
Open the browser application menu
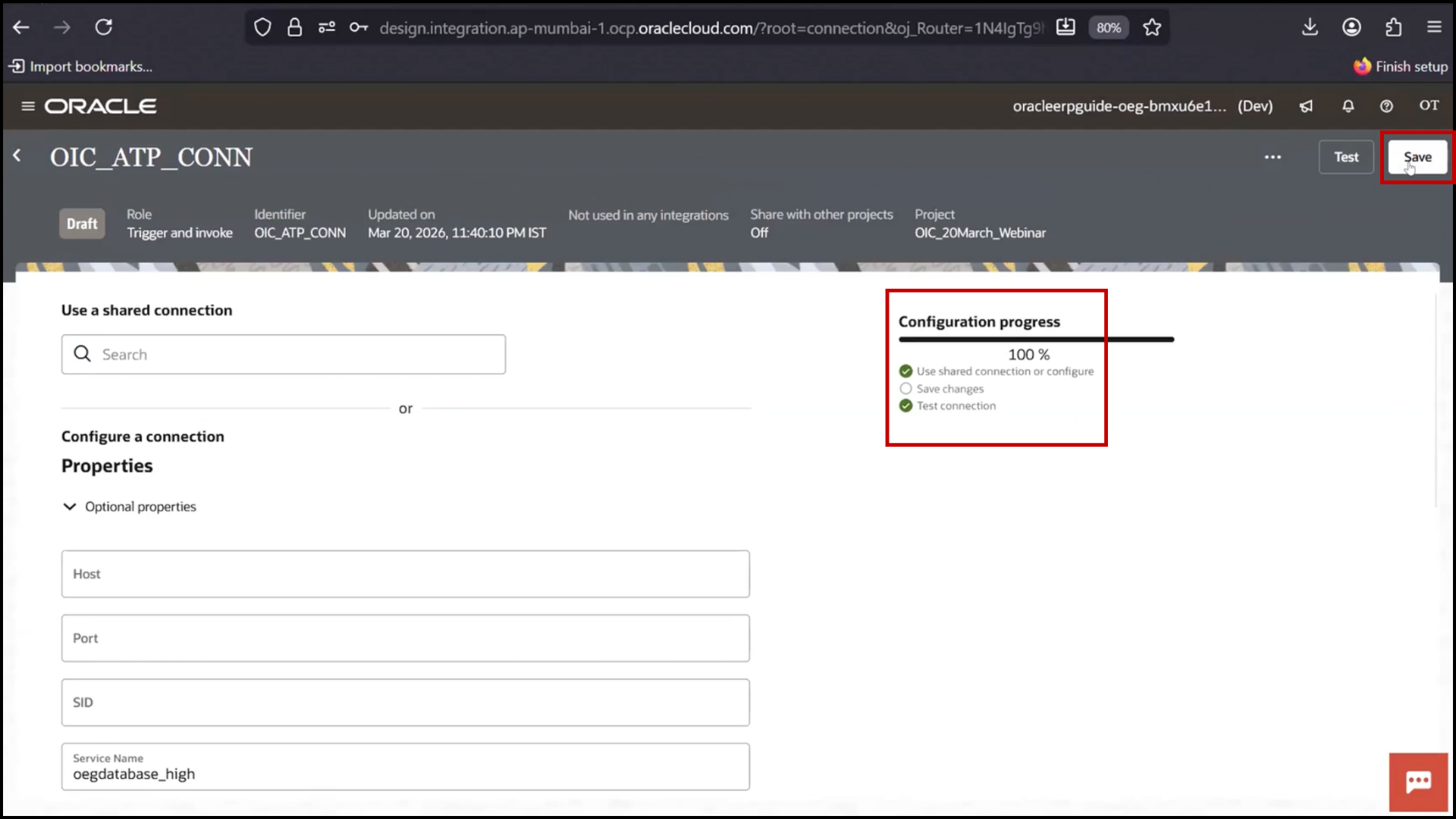tap(1434, 27)
